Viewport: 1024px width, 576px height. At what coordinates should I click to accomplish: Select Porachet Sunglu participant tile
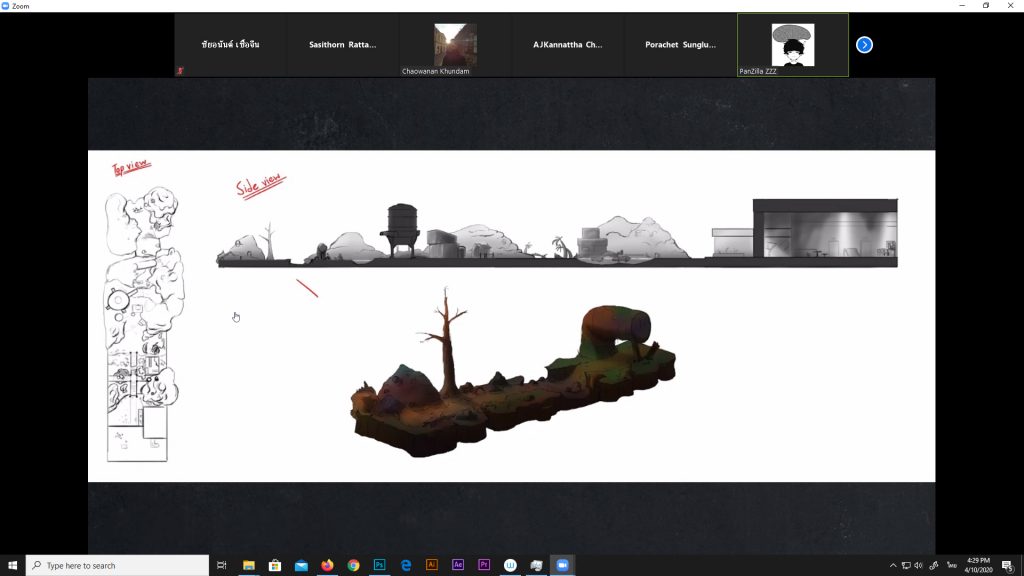coord(680,45)
